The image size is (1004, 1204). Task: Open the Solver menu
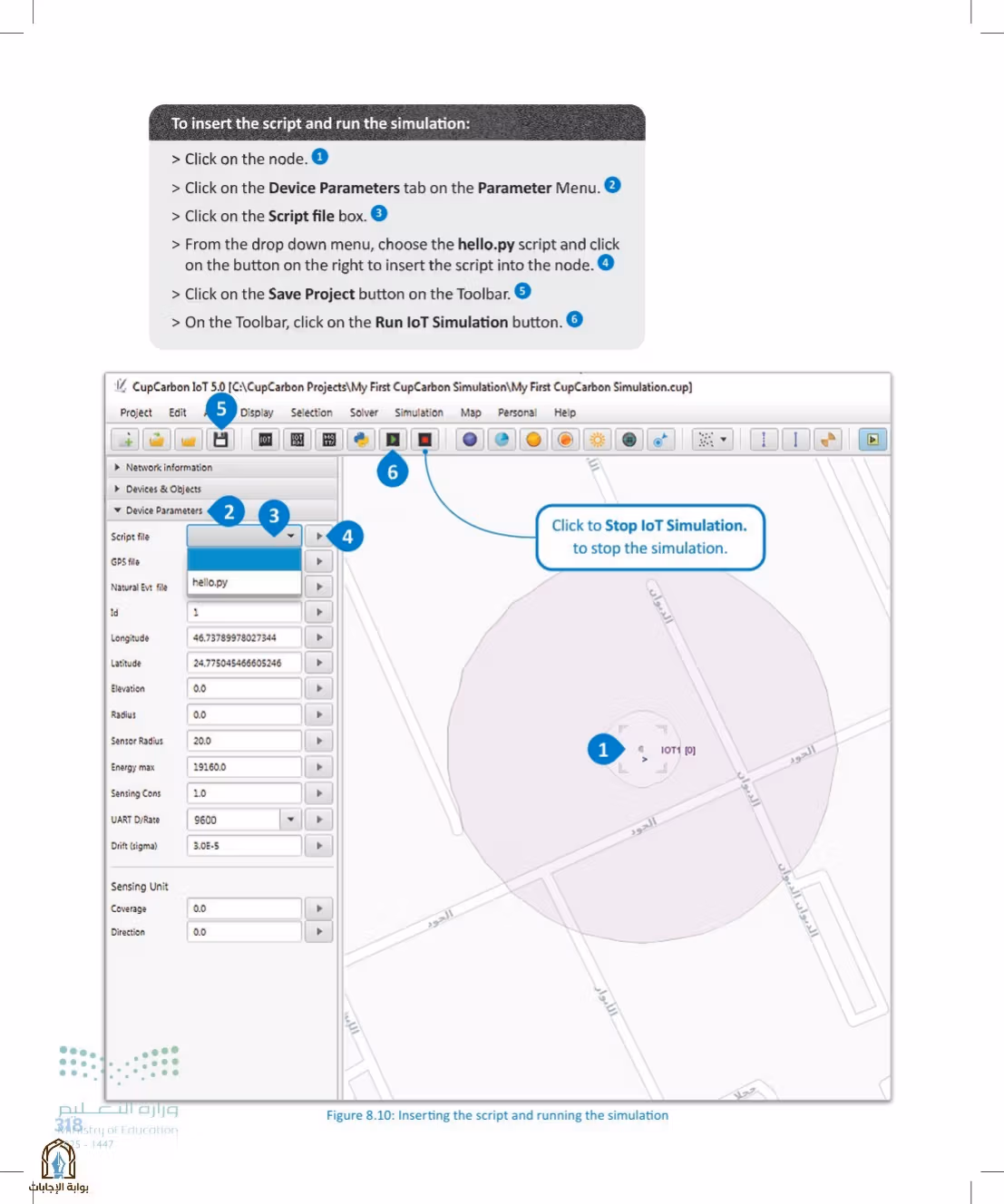[x=364, y=413]
